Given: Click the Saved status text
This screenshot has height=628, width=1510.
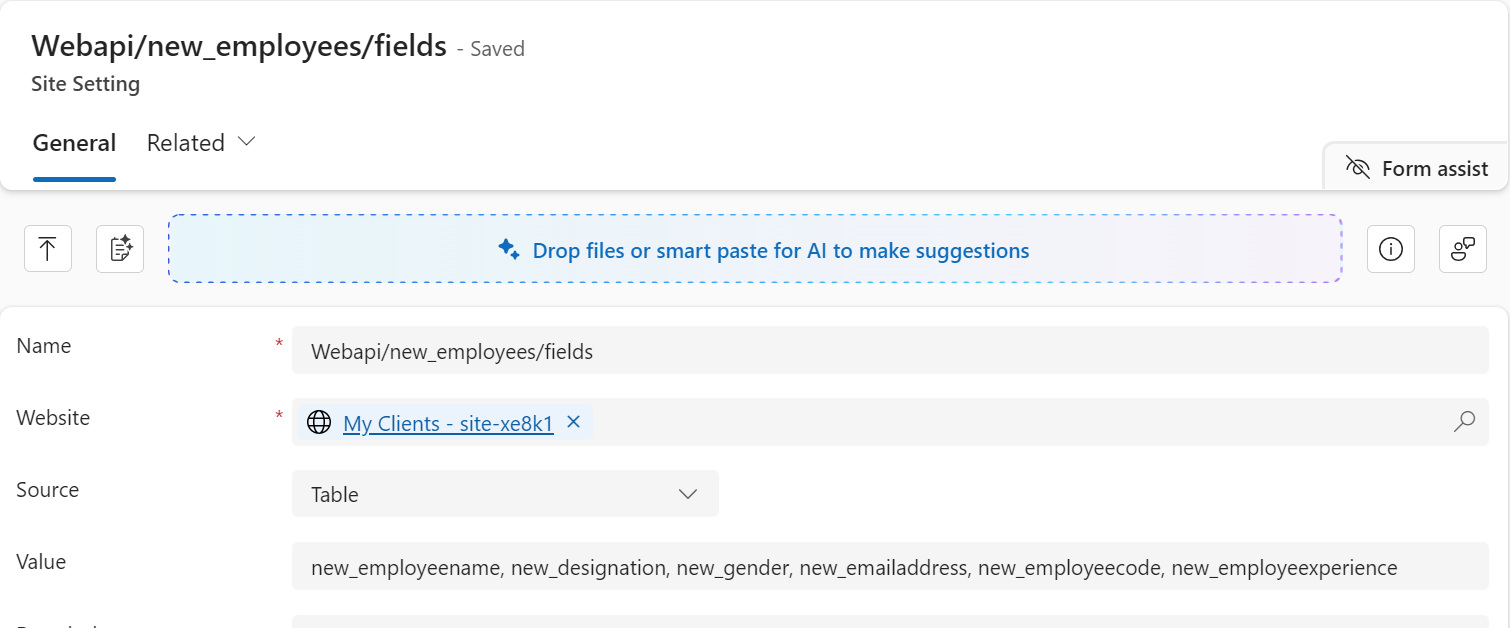Looking at the screenshot, I should 497,49.
